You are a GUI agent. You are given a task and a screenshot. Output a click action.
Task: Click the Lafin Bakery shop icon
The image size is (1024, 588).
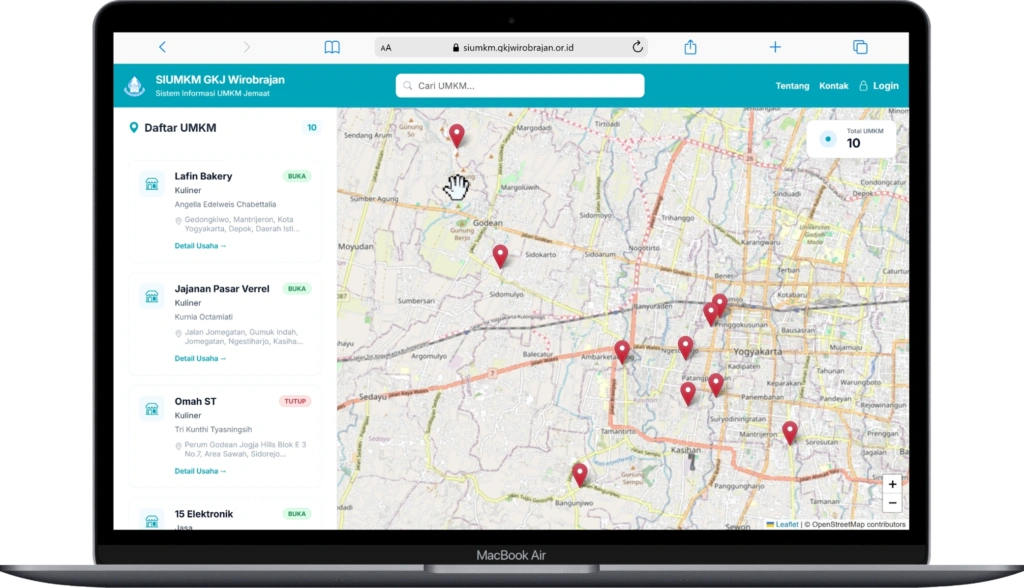[152, 184]
